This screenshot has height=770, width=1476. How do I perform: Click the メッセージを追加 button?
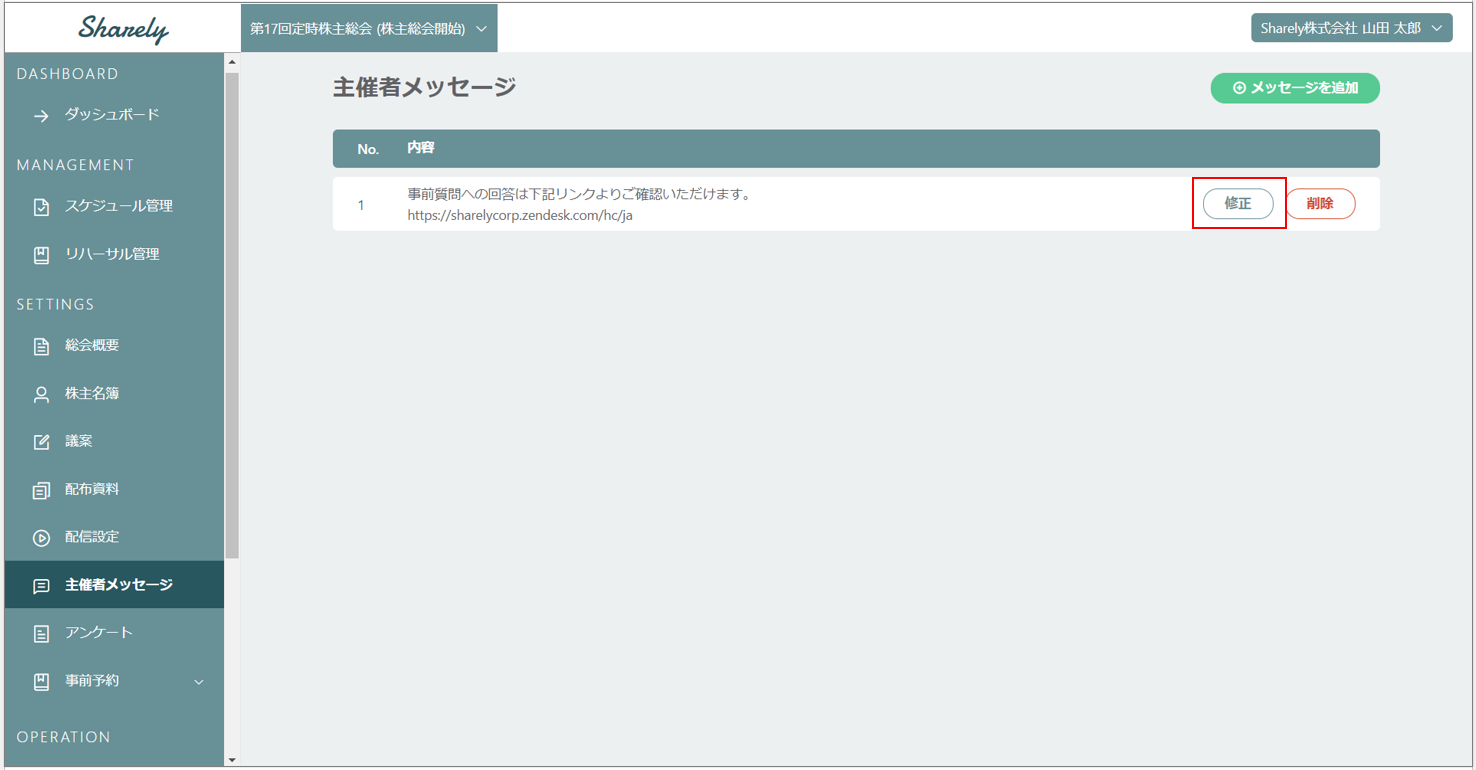point(1294,88)
